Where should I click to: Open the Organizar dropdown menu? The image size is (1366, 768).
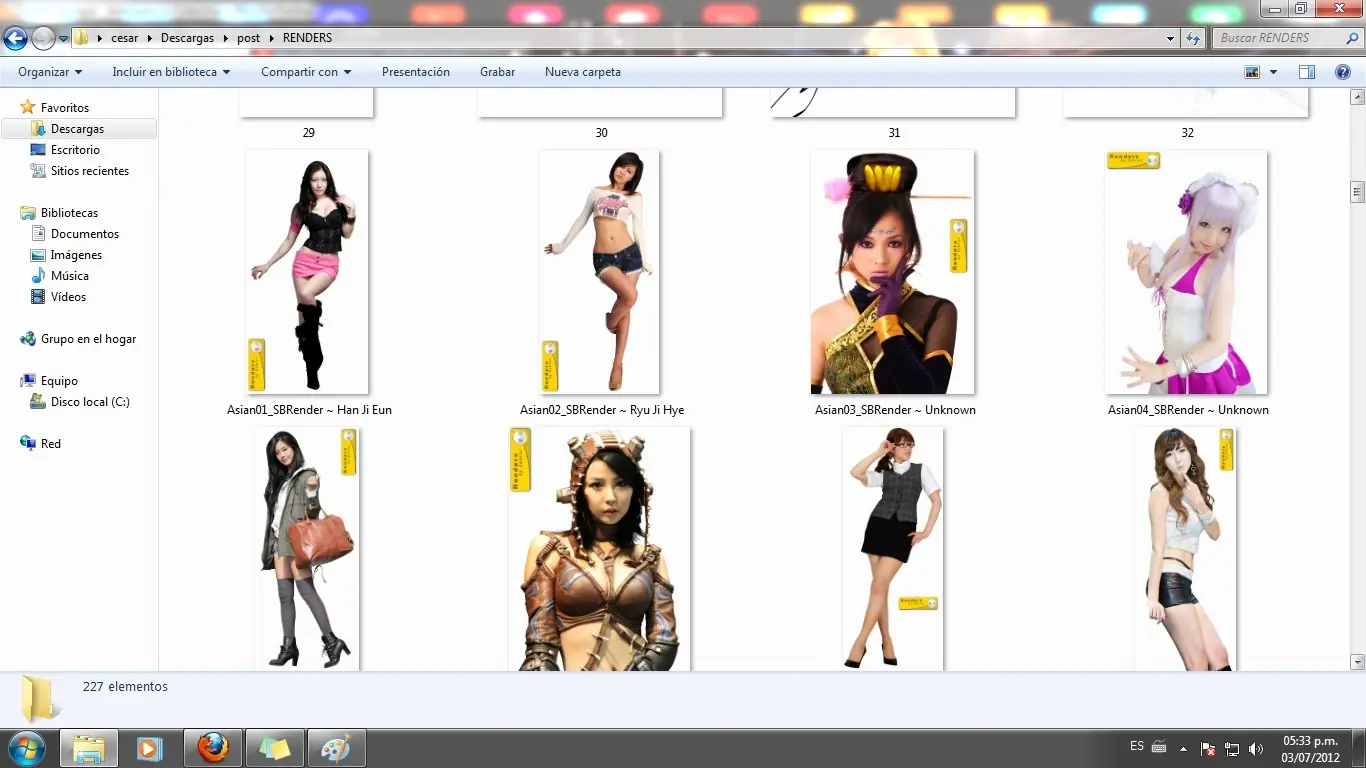pos(50,72)
